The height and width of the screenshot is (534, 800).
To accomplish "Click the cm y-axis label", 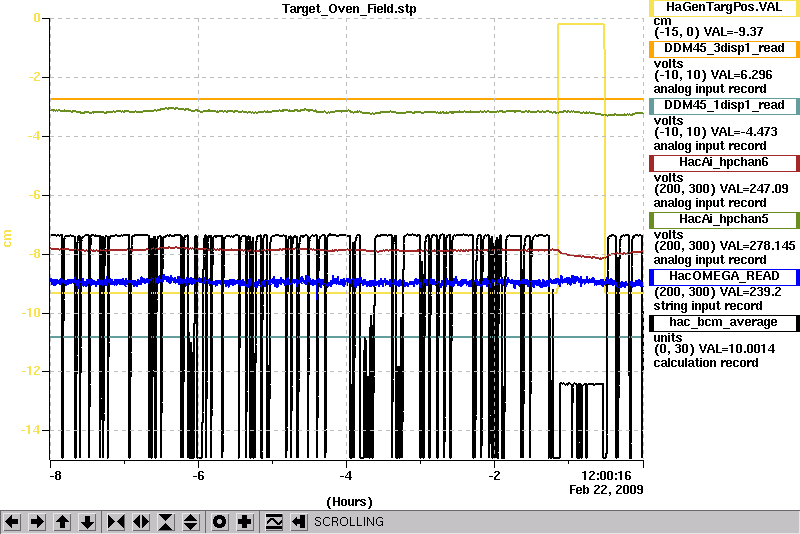I will 7,238.
